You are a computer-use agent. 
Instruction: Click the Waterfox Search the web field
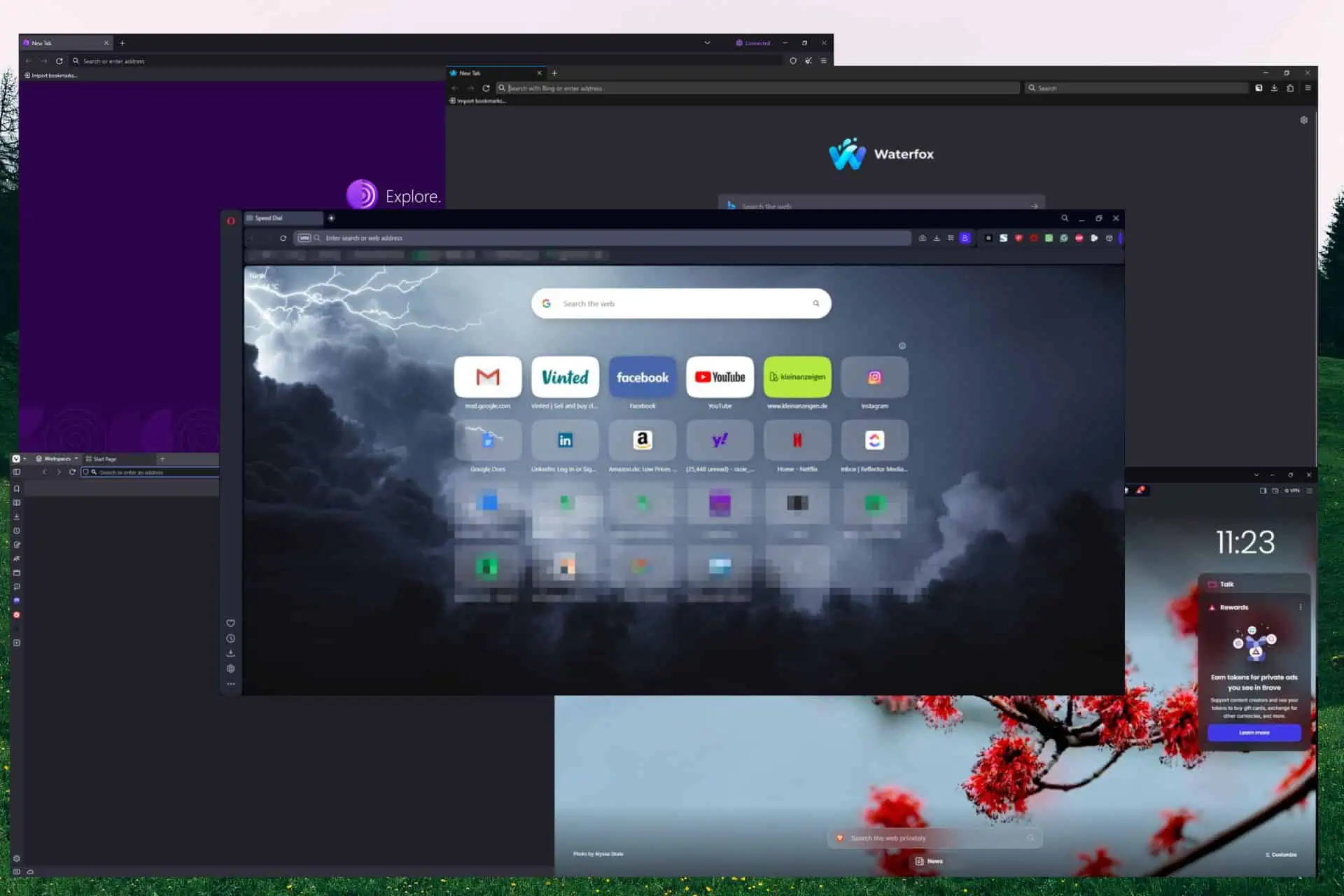[881, 202]
